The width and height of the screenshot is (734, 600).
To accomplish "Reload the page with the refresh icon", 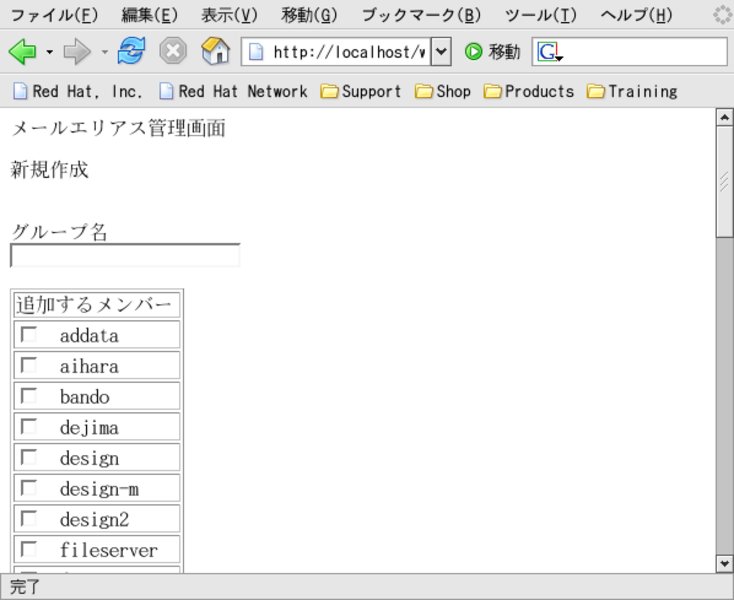I will (x=131, y=52).
